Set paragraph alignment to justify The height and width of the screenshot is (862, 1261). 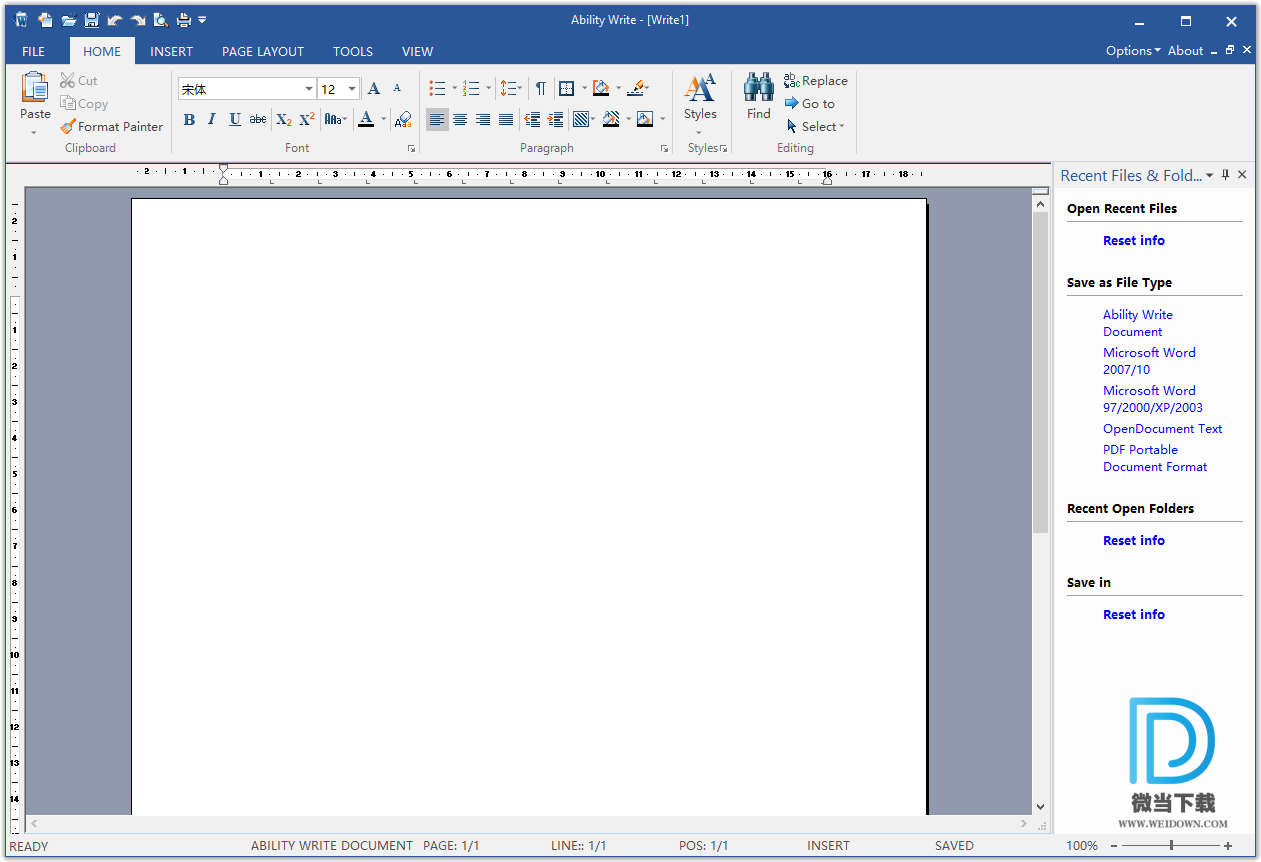click(506, 120)
